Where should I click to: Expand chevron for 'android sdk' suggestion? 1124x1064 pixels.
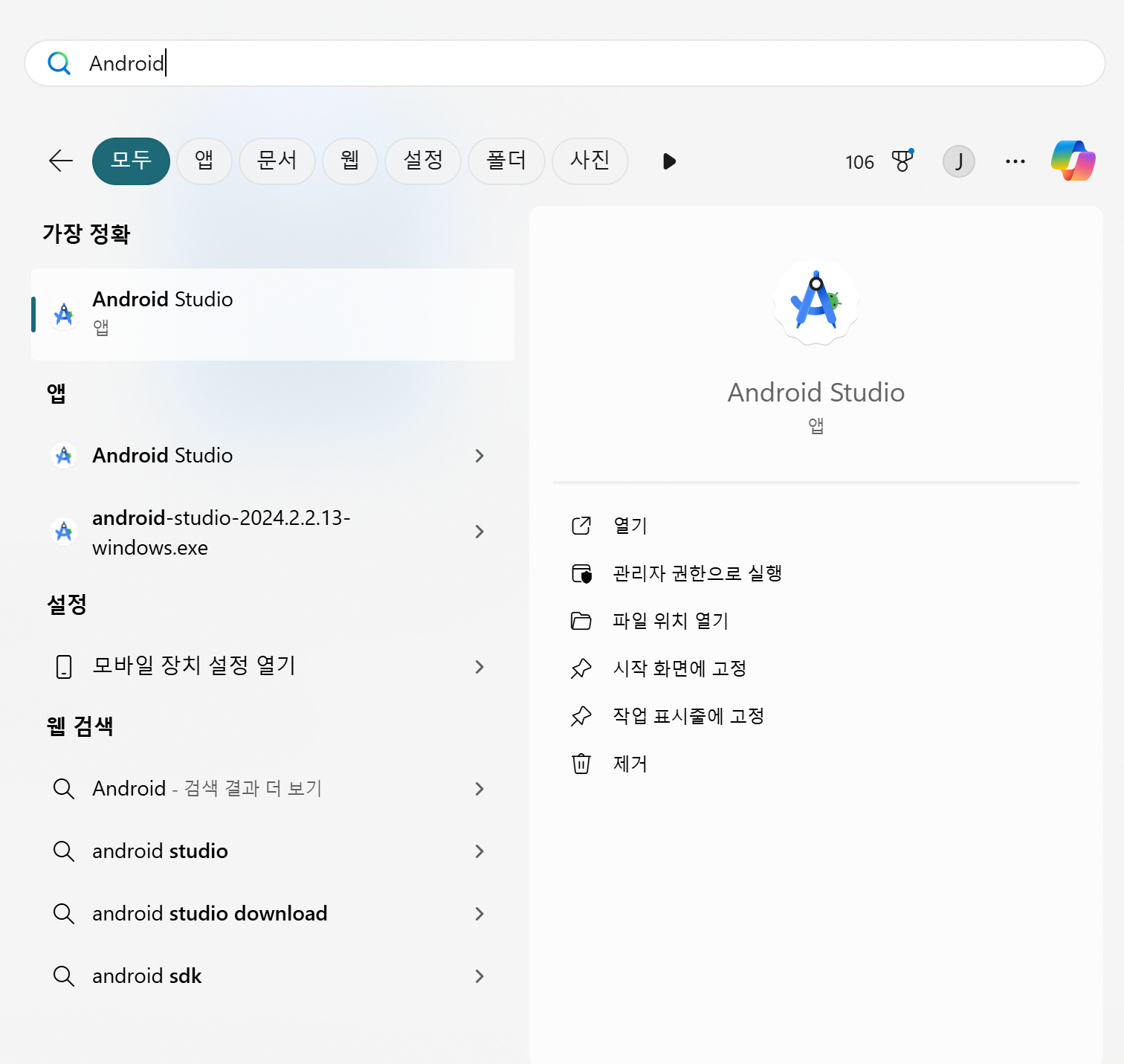[x=479, y=976]
